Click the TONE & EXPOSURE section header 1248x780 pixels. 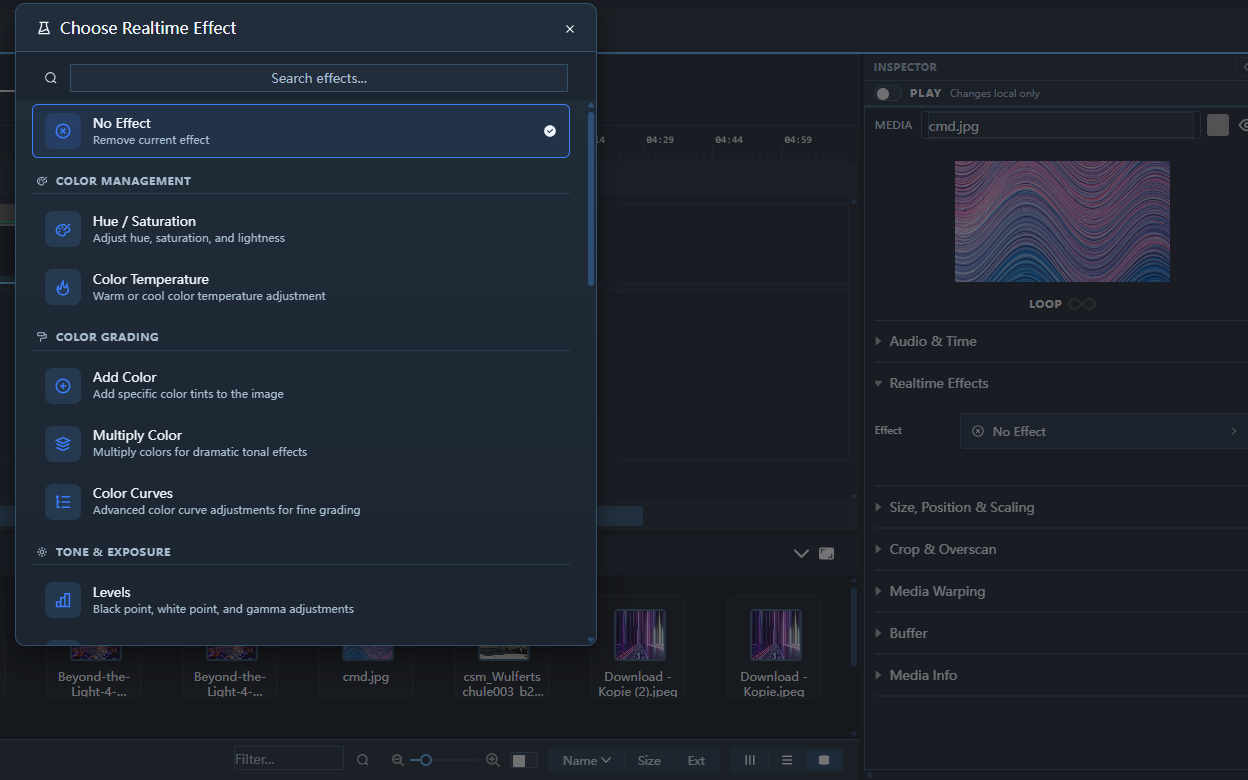pyautogui.click(x=113, y=552)
